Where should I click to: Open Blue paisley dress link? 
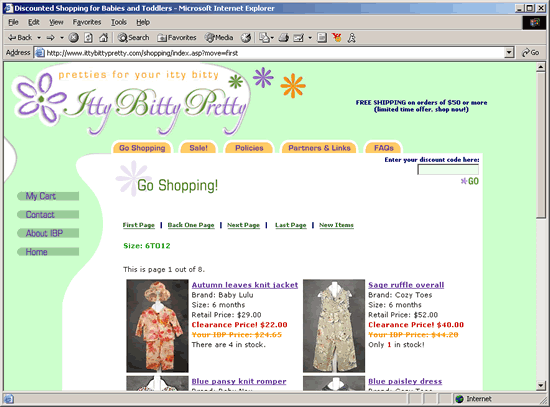(405, 381)
